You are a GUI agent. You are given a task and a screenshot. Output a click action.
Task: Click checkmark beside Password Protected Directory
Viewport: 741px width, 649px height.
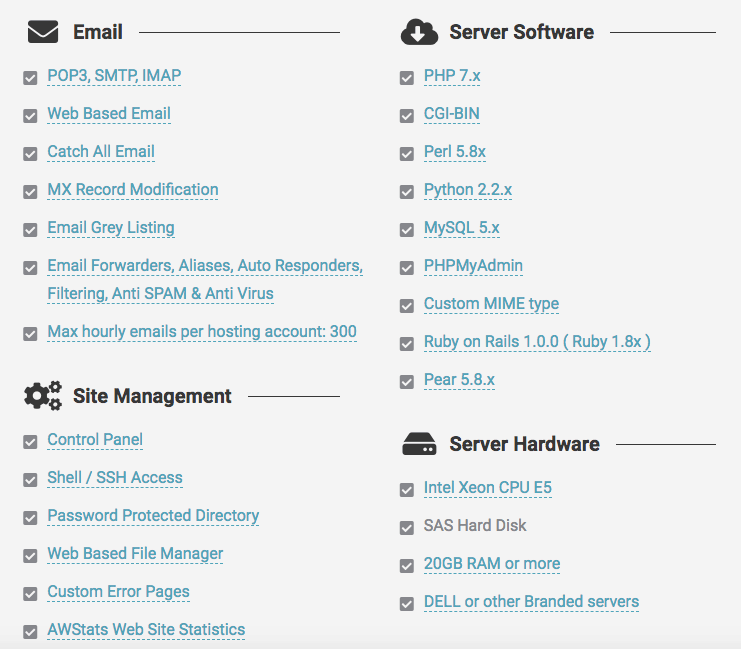(30, 518)
